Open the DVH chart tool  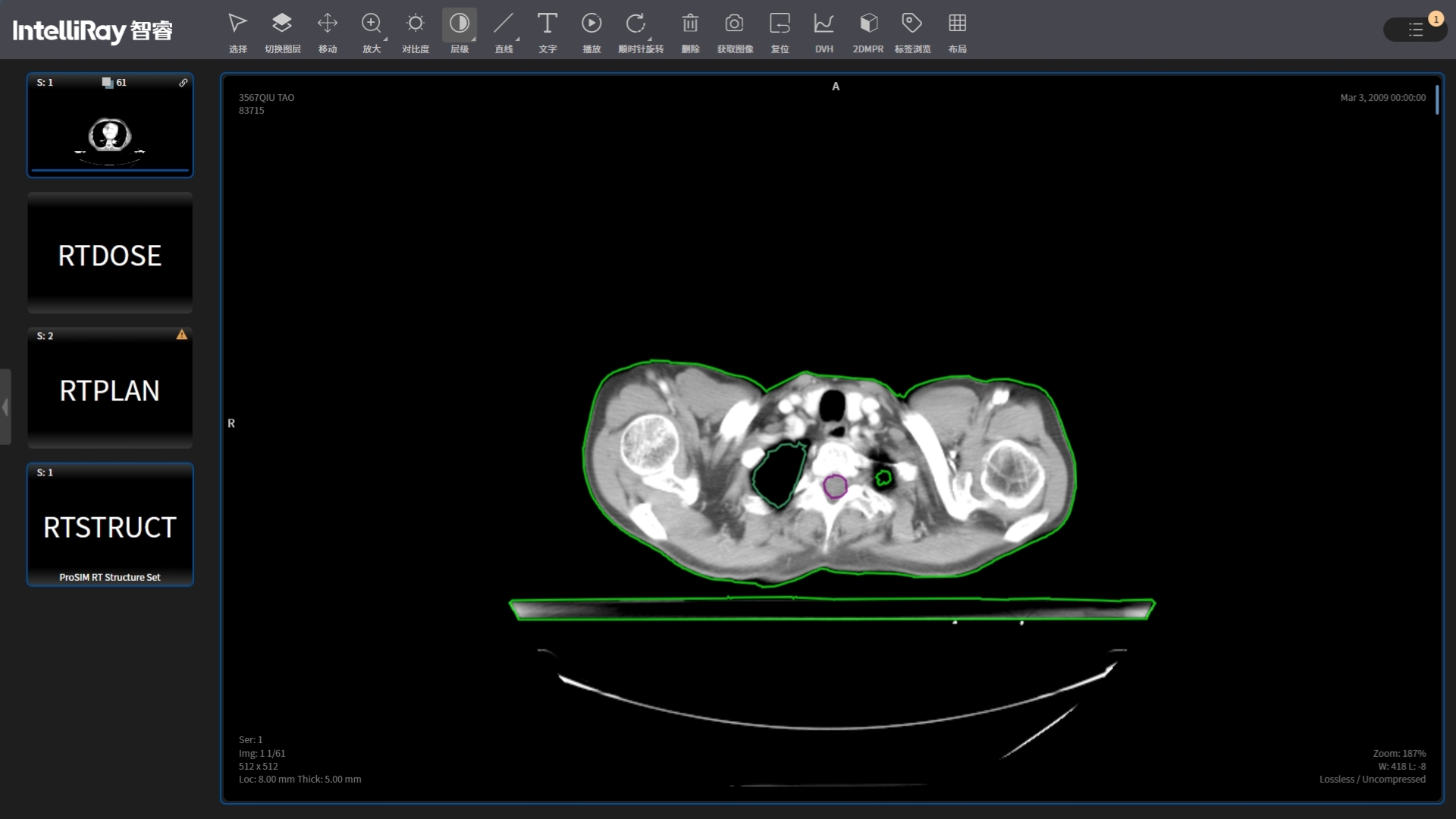[x=824, y=32]
